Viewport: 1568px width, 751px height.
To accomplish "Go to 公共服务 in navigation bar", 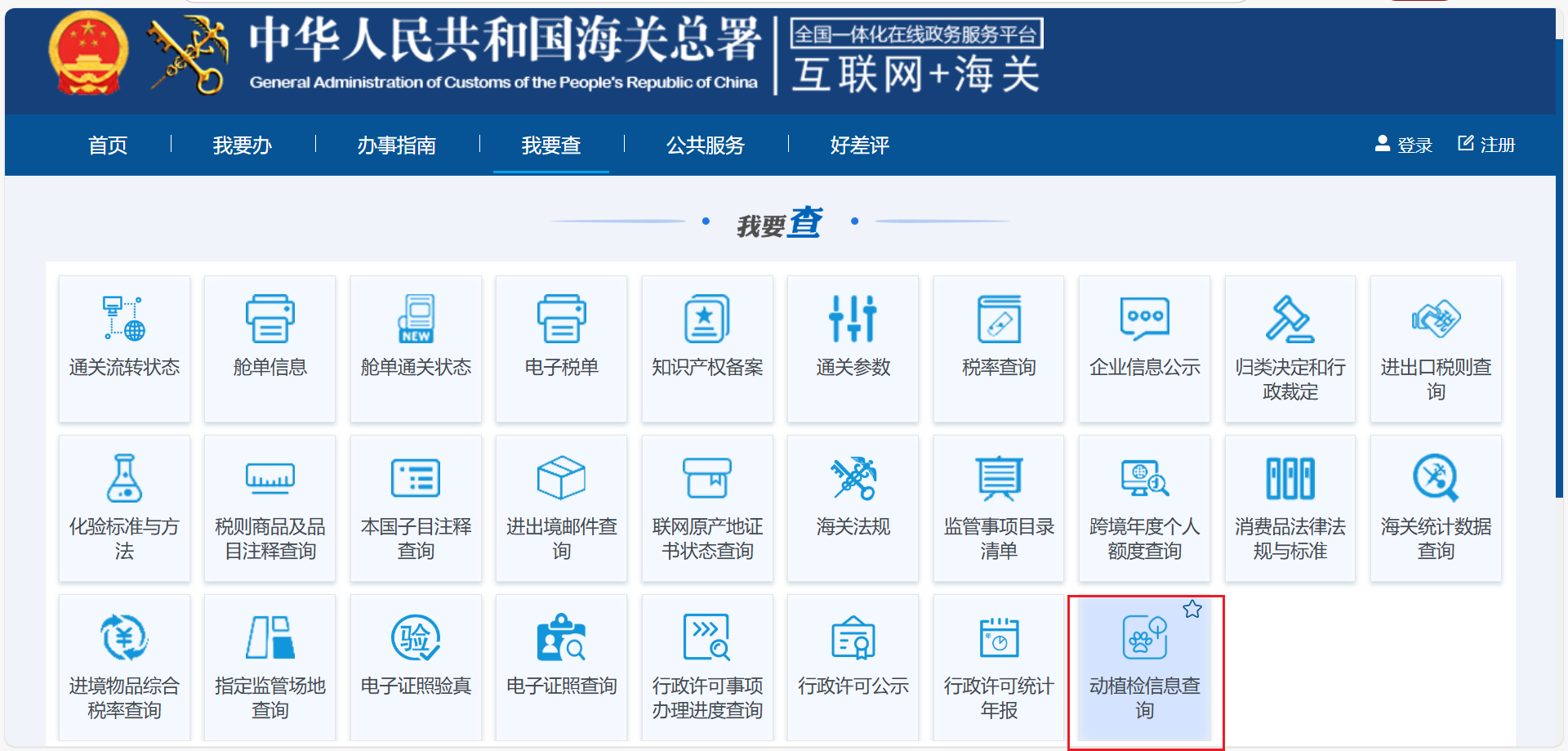I will coord(706,145).
